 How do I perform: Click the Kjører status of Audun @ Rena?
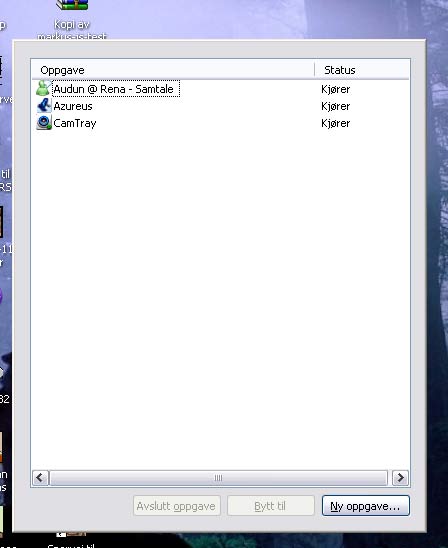(335, 89)
